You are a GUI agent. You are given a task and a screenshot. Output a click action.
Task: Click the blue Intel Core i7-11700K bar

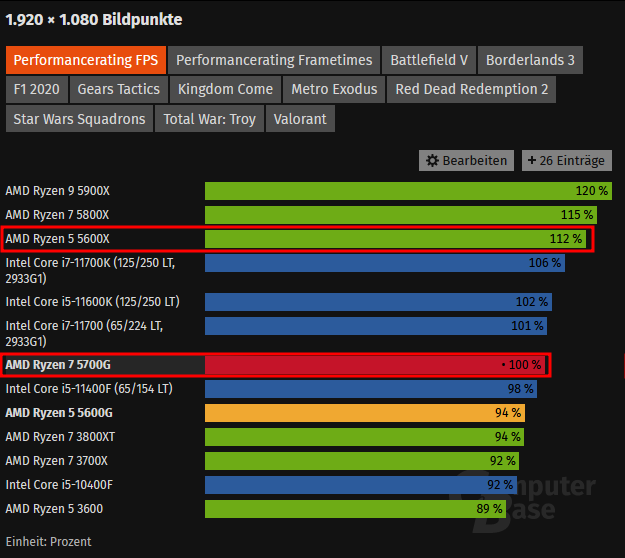(x=385, y=263)
